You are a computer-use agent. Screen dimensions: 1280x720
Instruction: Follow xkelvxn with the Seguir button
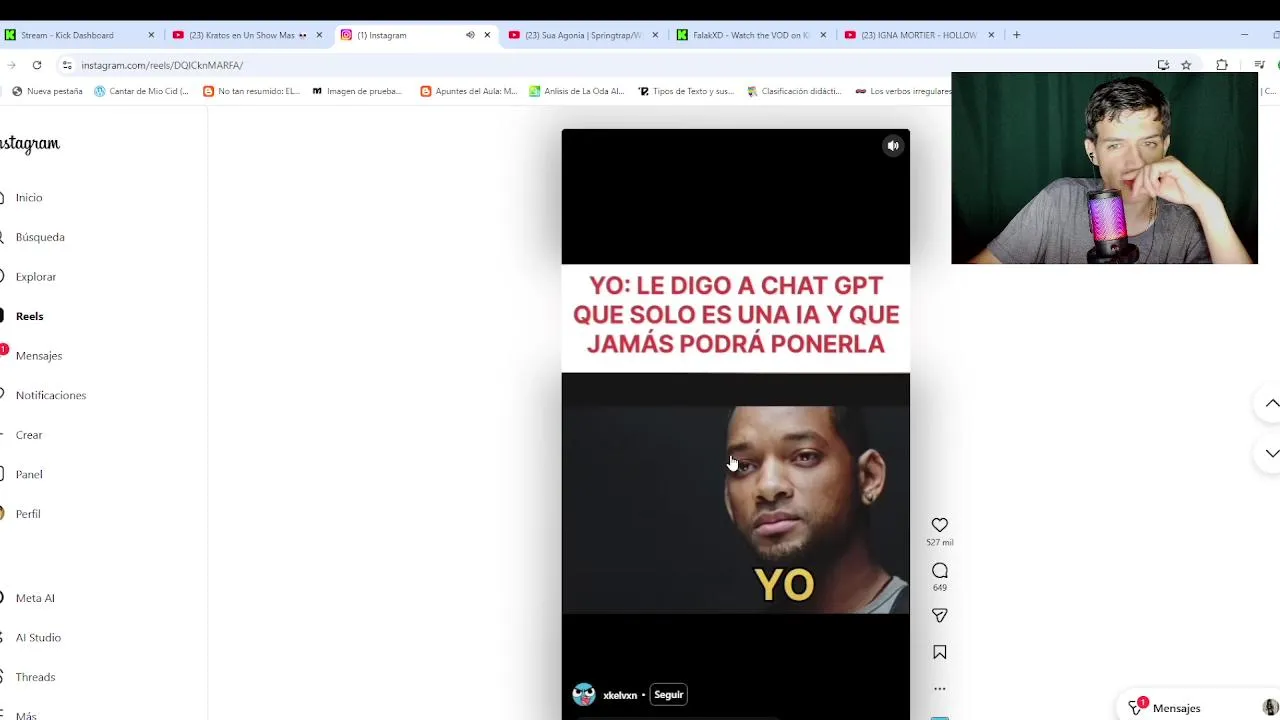click(669, 695)
